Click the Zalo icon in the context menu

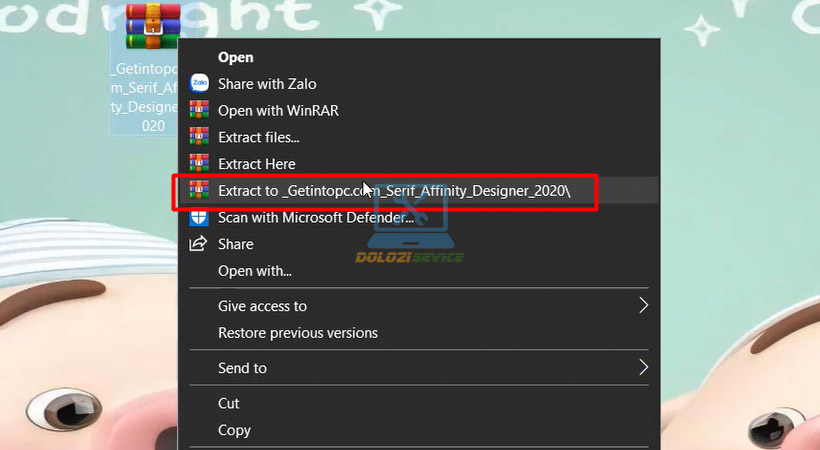pyautogui.click(x=198, y=84)
